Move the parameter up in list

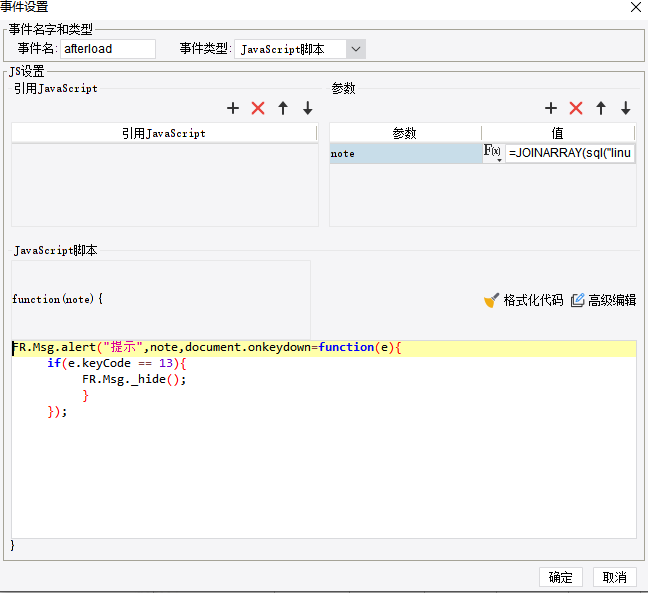pos(601,108)
